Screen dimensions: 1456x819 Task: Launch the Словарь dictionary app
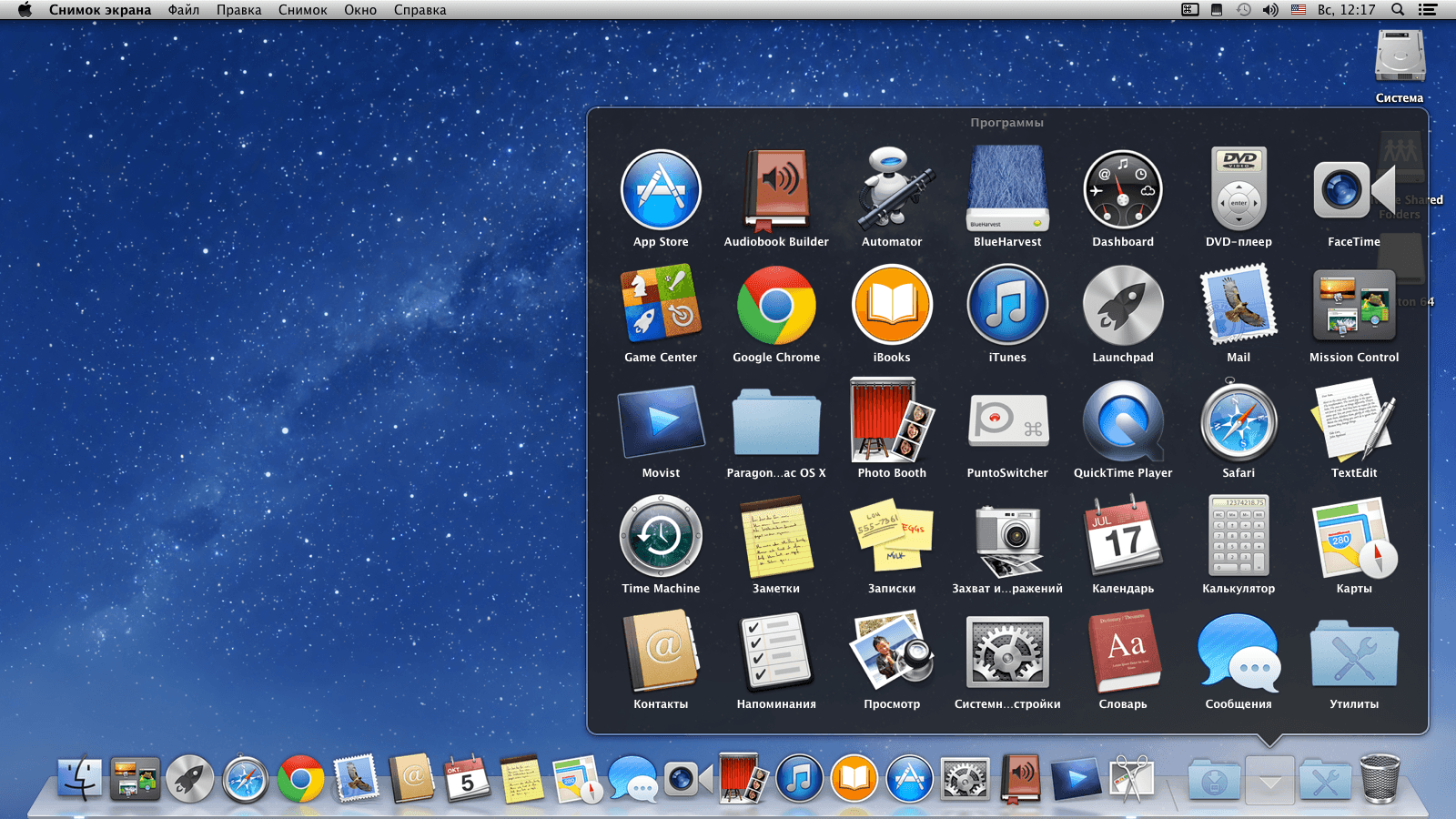click(x=1123, y=652)
